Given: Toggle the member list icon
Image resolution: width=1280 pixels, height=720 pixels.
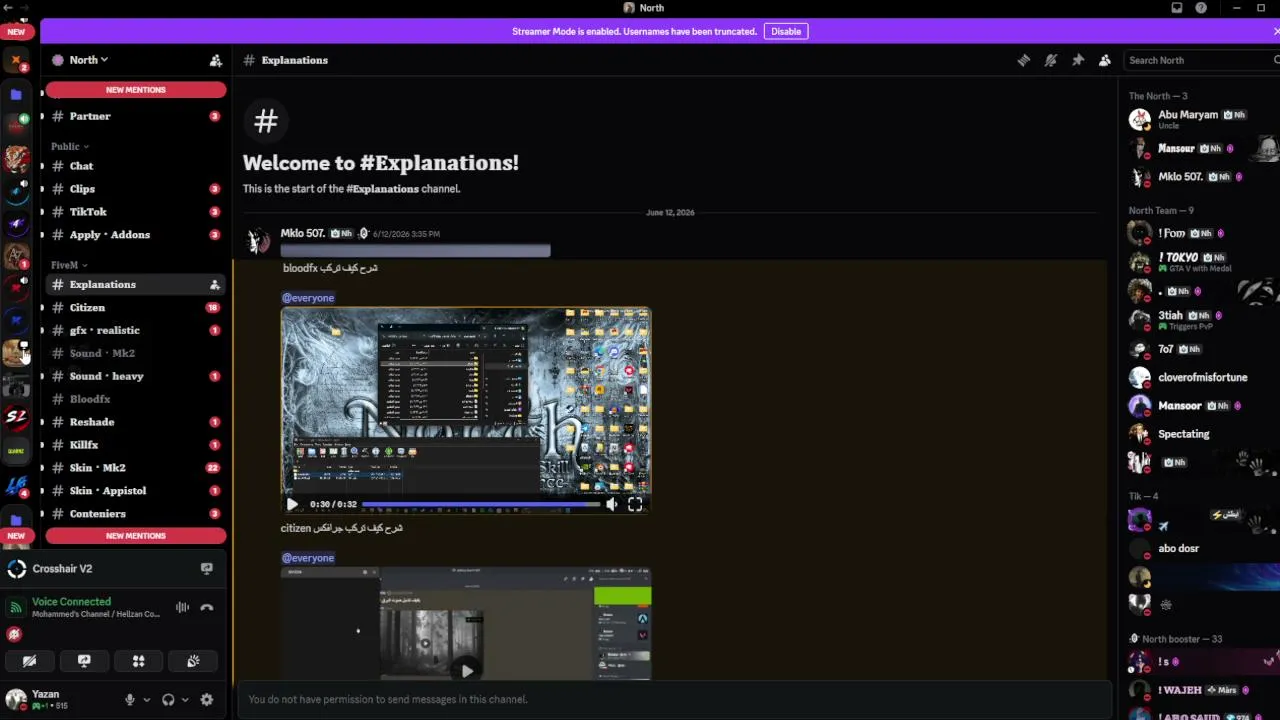Looking at the screenshot, I should click(1104, 60).
